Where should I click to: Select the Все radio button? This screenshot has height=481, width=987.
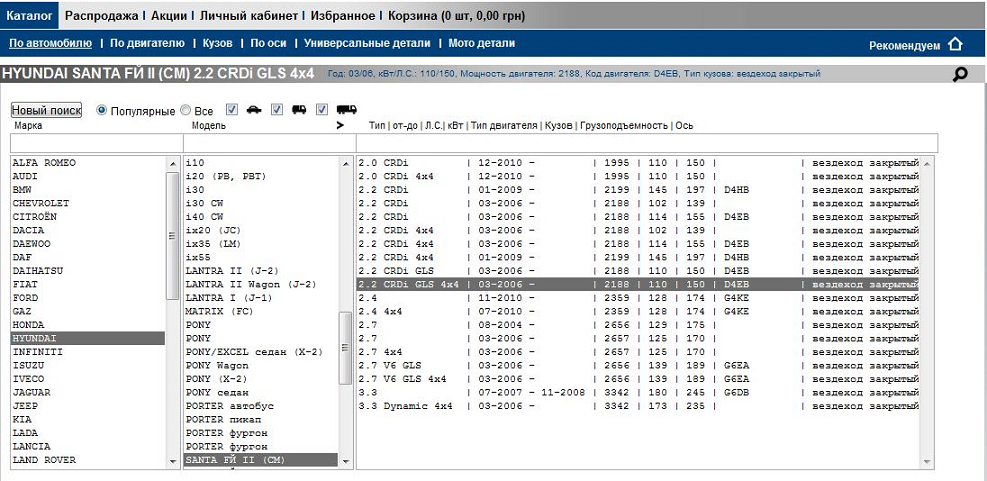pos(185,110)
